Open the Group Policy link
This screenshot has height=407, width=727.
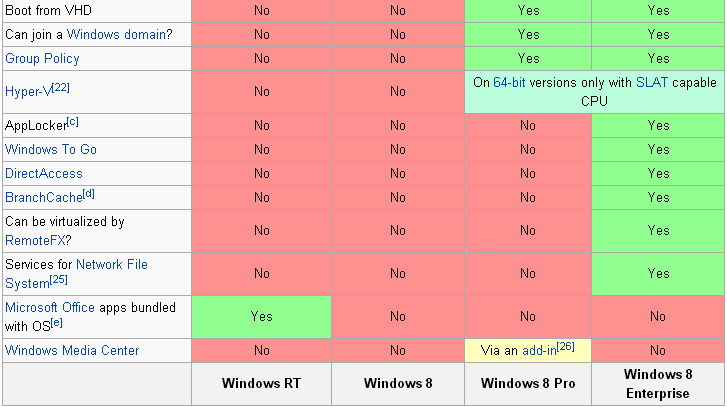click(x=42, y=58)
